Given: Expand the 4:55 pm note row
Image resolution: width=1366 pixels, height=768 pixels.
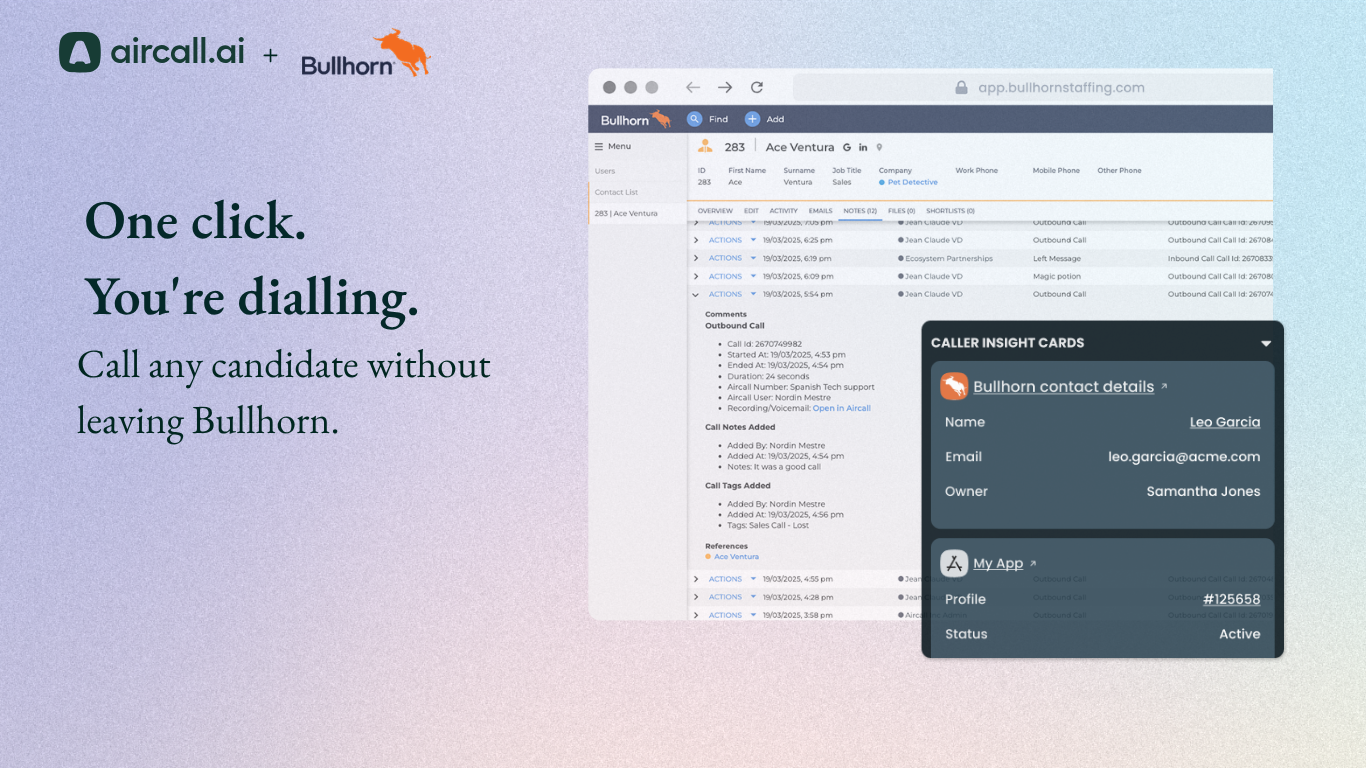Looking at the screenshot, I should 696,579.
